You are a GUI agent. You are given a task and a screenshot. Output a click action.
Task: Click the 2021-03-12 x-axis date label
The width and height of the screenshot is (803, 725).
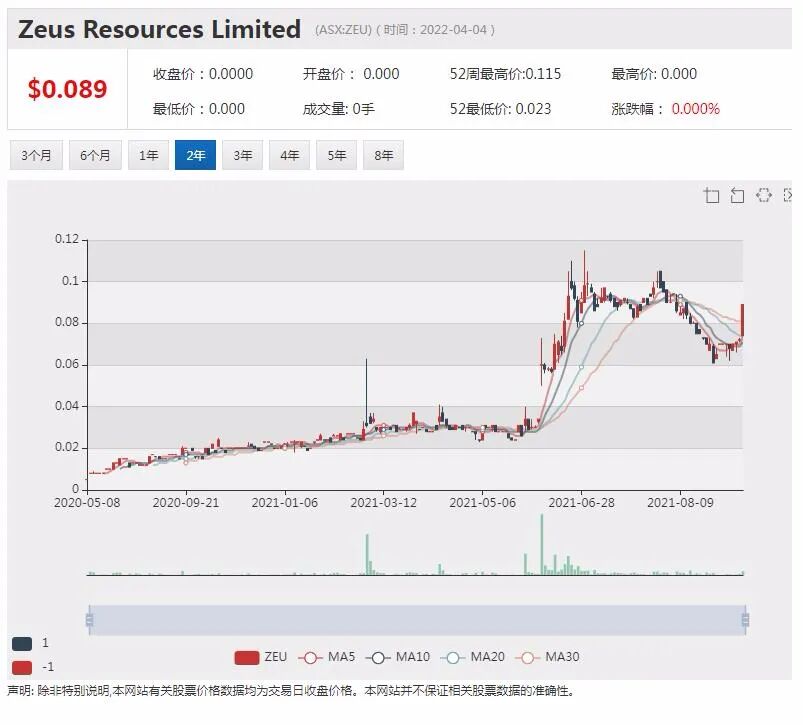[x=384, y=503]
